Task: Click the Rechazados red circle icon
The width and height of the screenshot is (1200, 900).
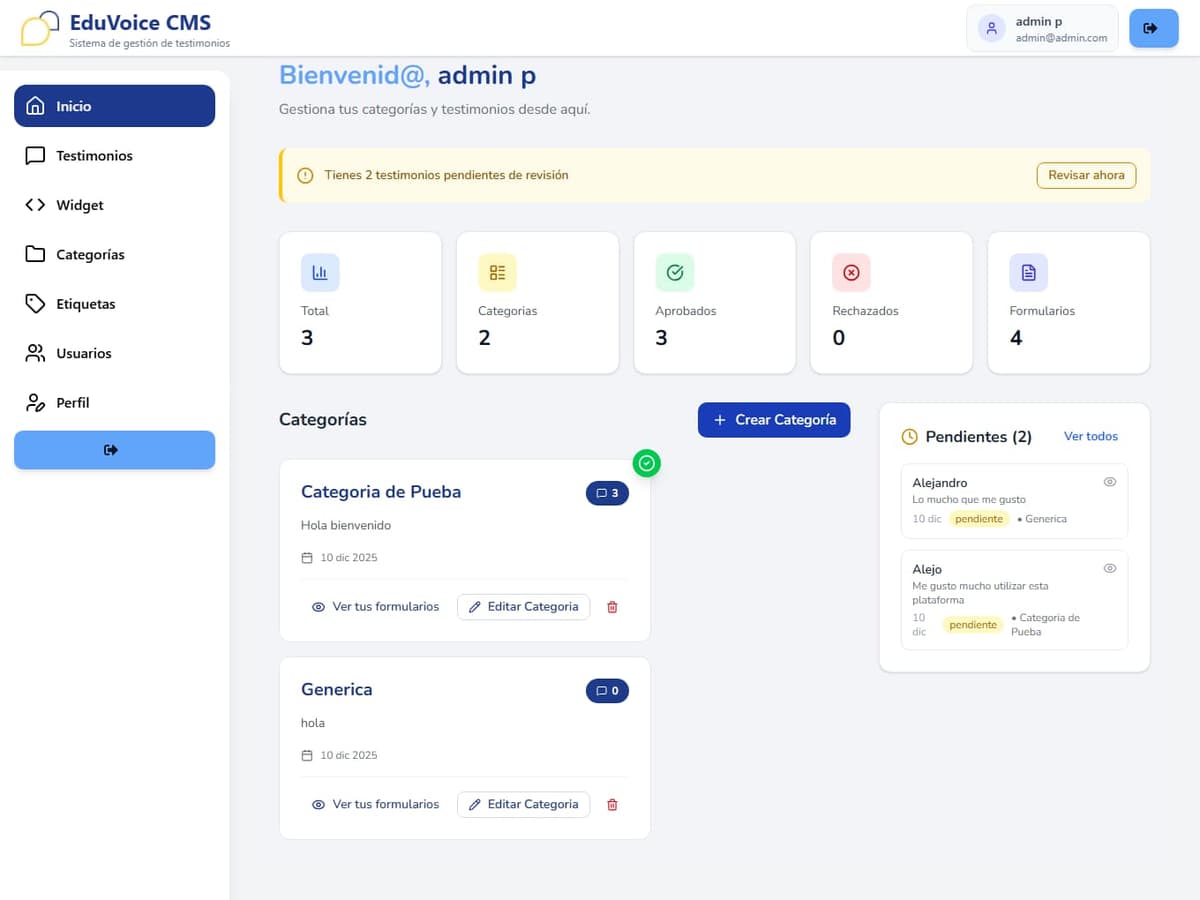Action: (x=850, y=272)
